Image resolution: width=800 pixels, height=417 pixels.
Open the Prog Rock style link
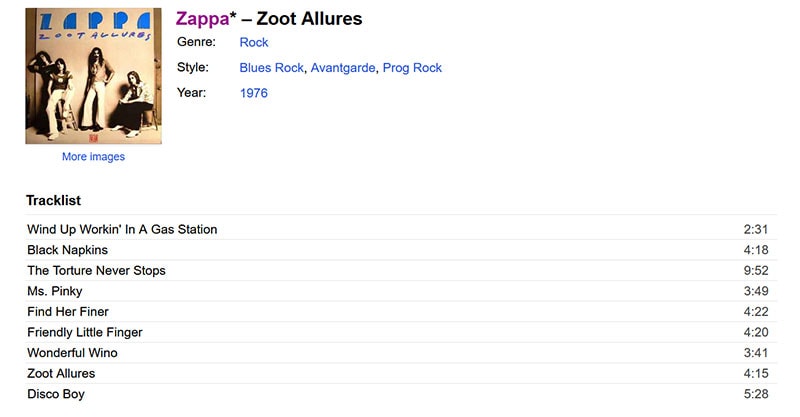412,68
